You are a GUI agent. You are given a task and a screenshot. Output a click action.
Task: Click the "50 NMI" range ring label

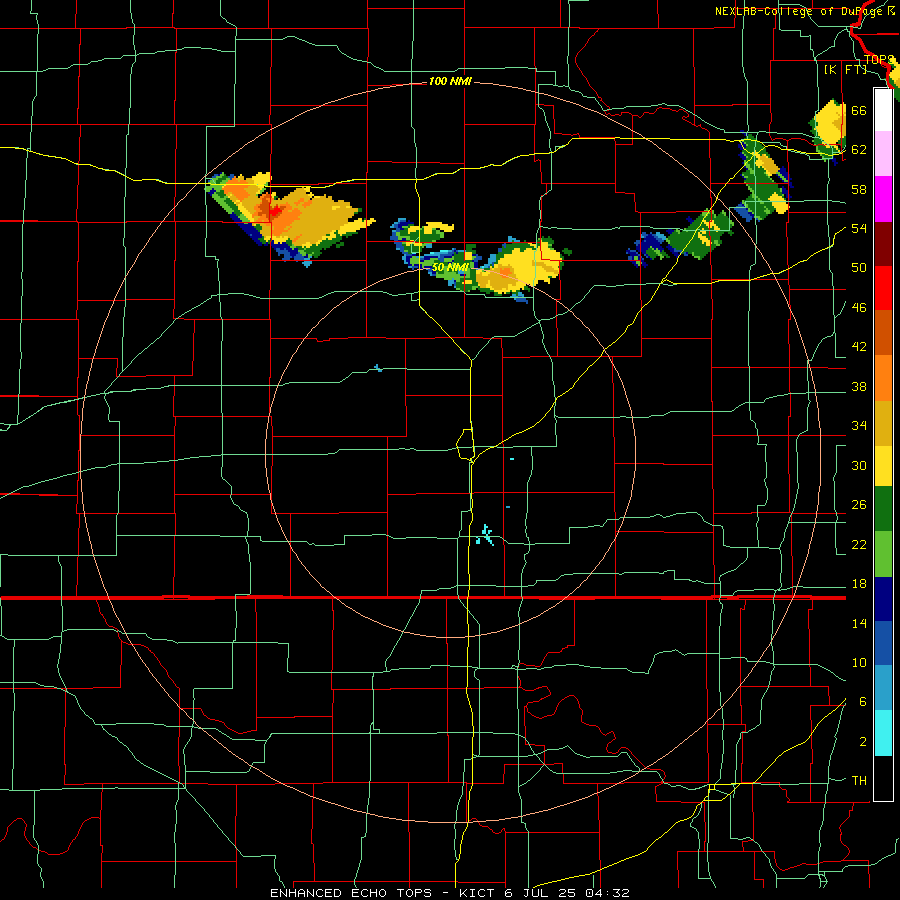(x=449, y=267)
